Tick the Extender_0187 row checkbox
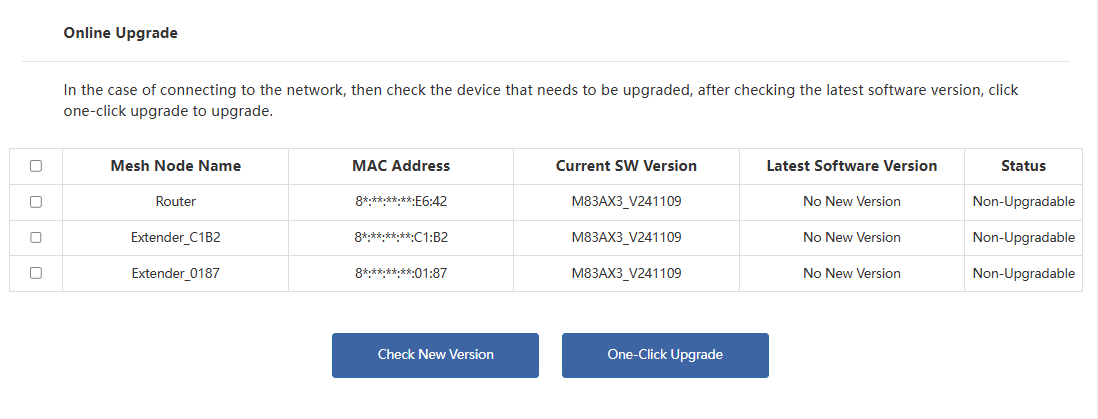The height and width of the screenshot is (419, 1098). tap(36, 274)
